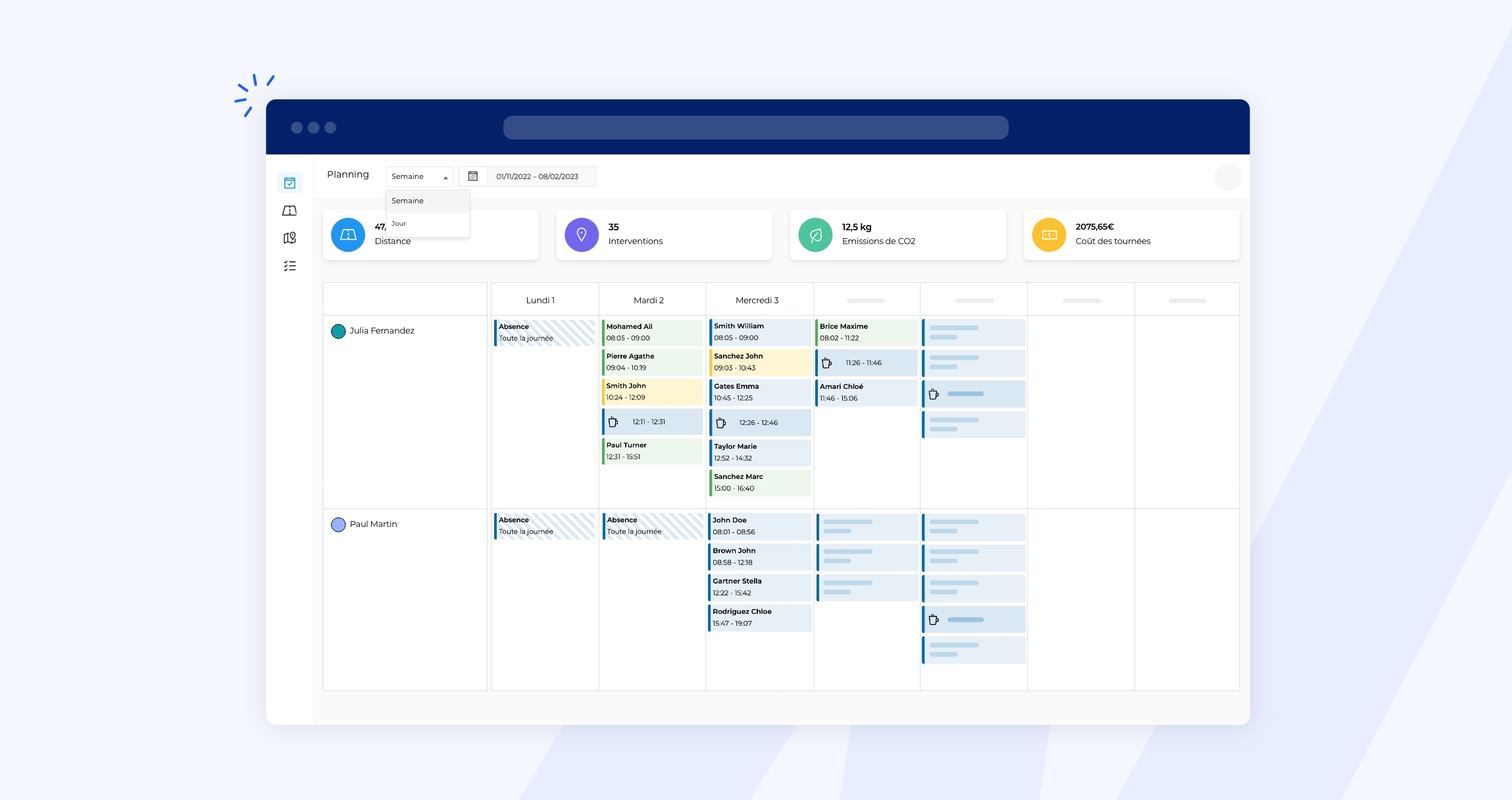Click the calendar date picker icon
Image resolution: width=1512 pixels, height=800 pixels.
click(x=472, y=176)
